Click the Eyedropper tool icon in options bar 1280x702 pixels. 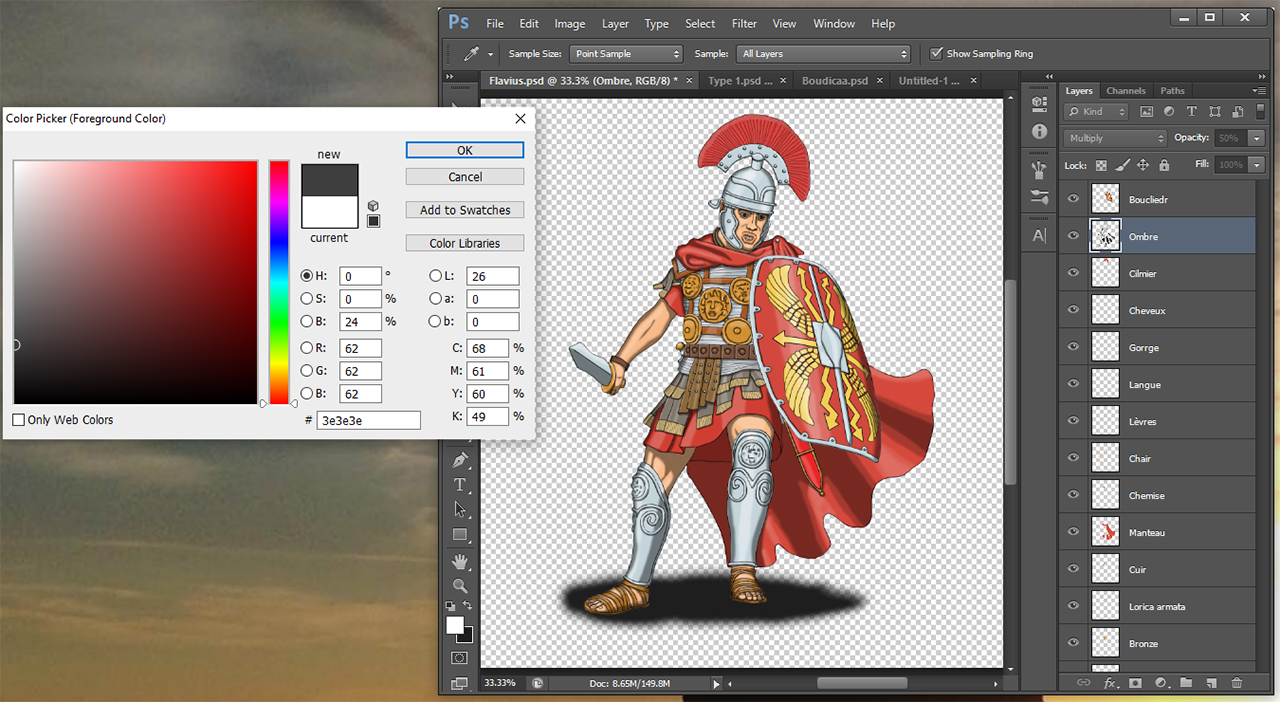470,54
